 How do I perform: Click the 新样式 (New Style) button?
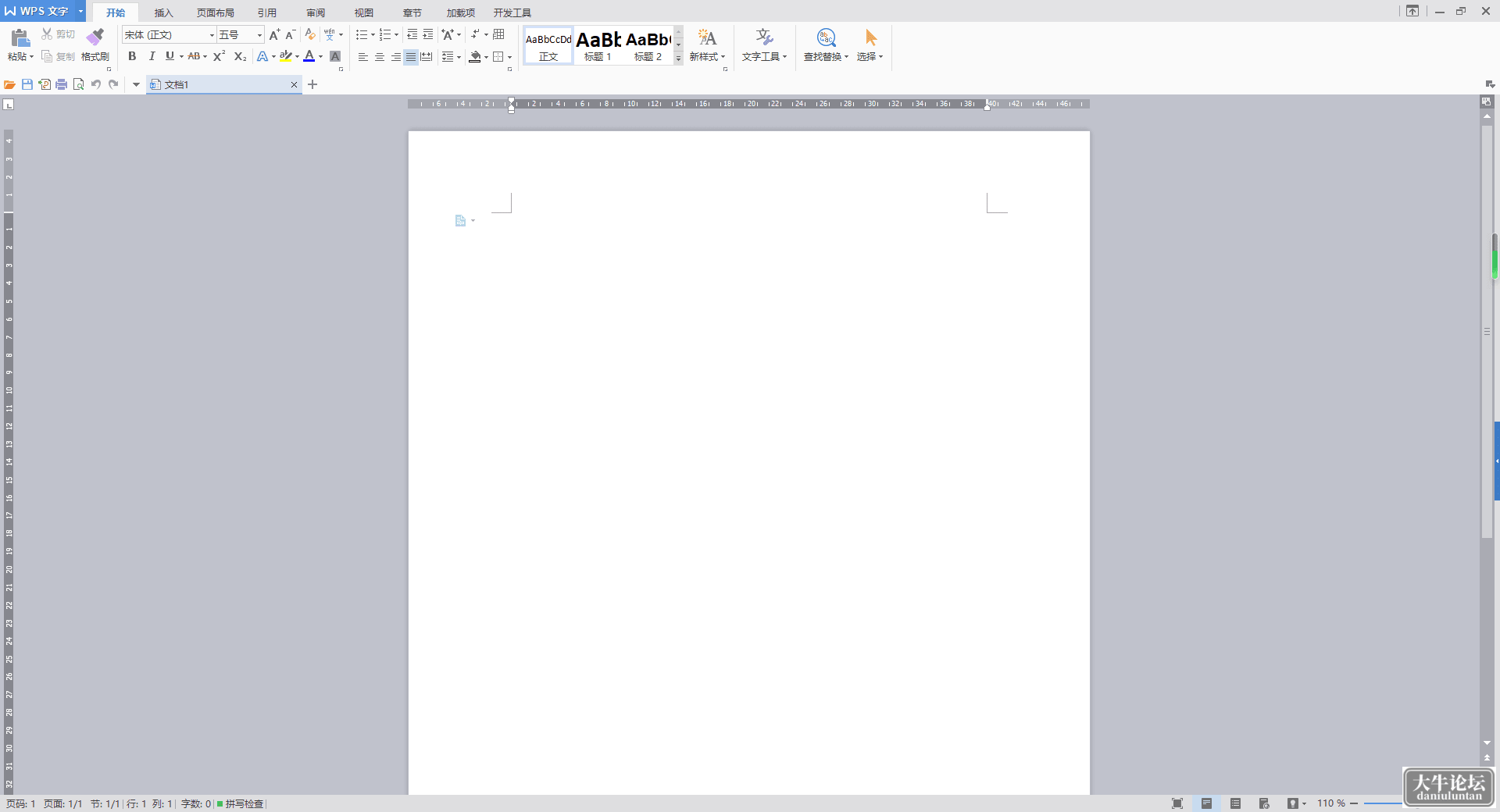click(x=707, y=45)
